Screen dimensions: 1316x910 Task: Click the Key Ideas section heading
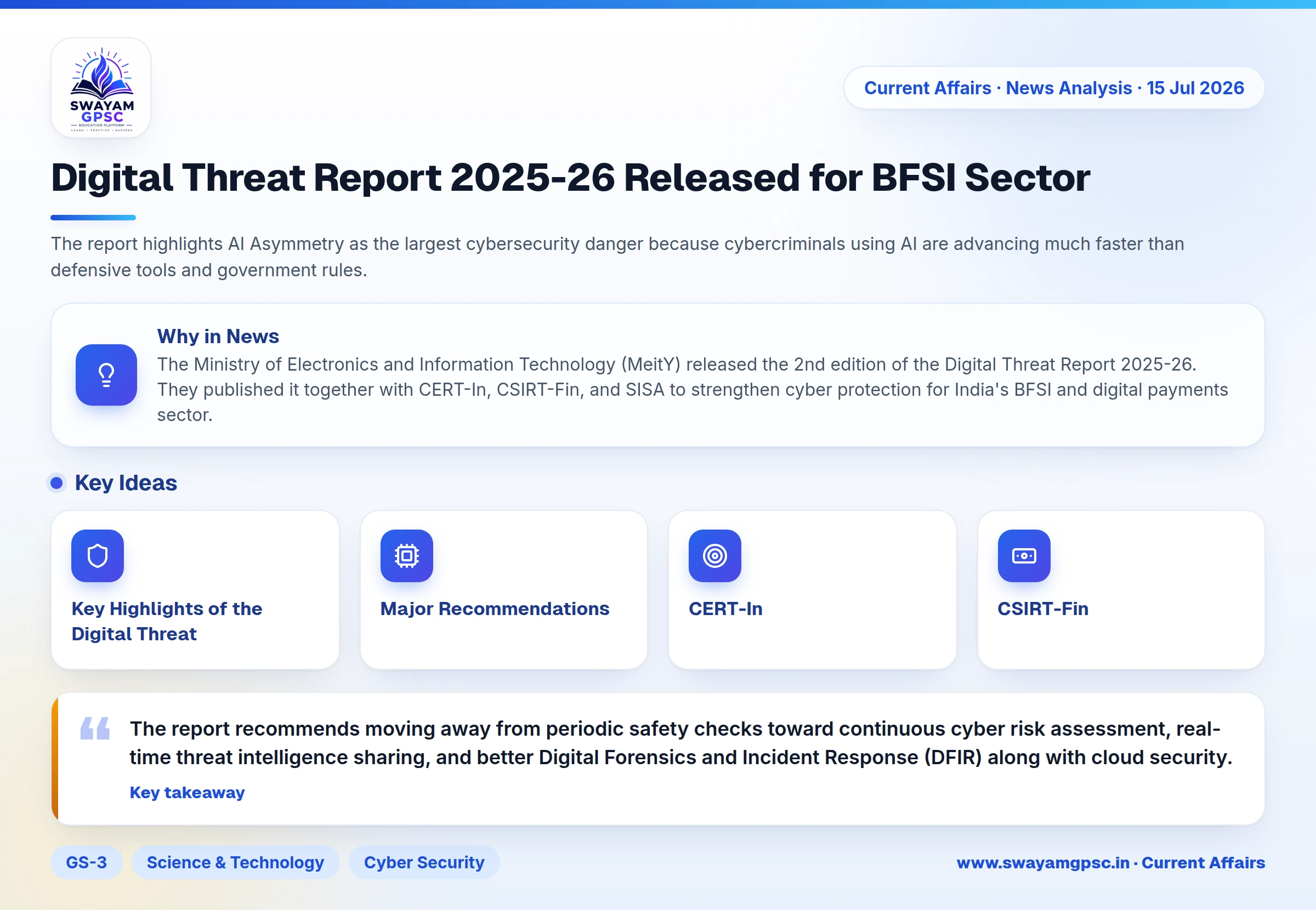(126, 483)
